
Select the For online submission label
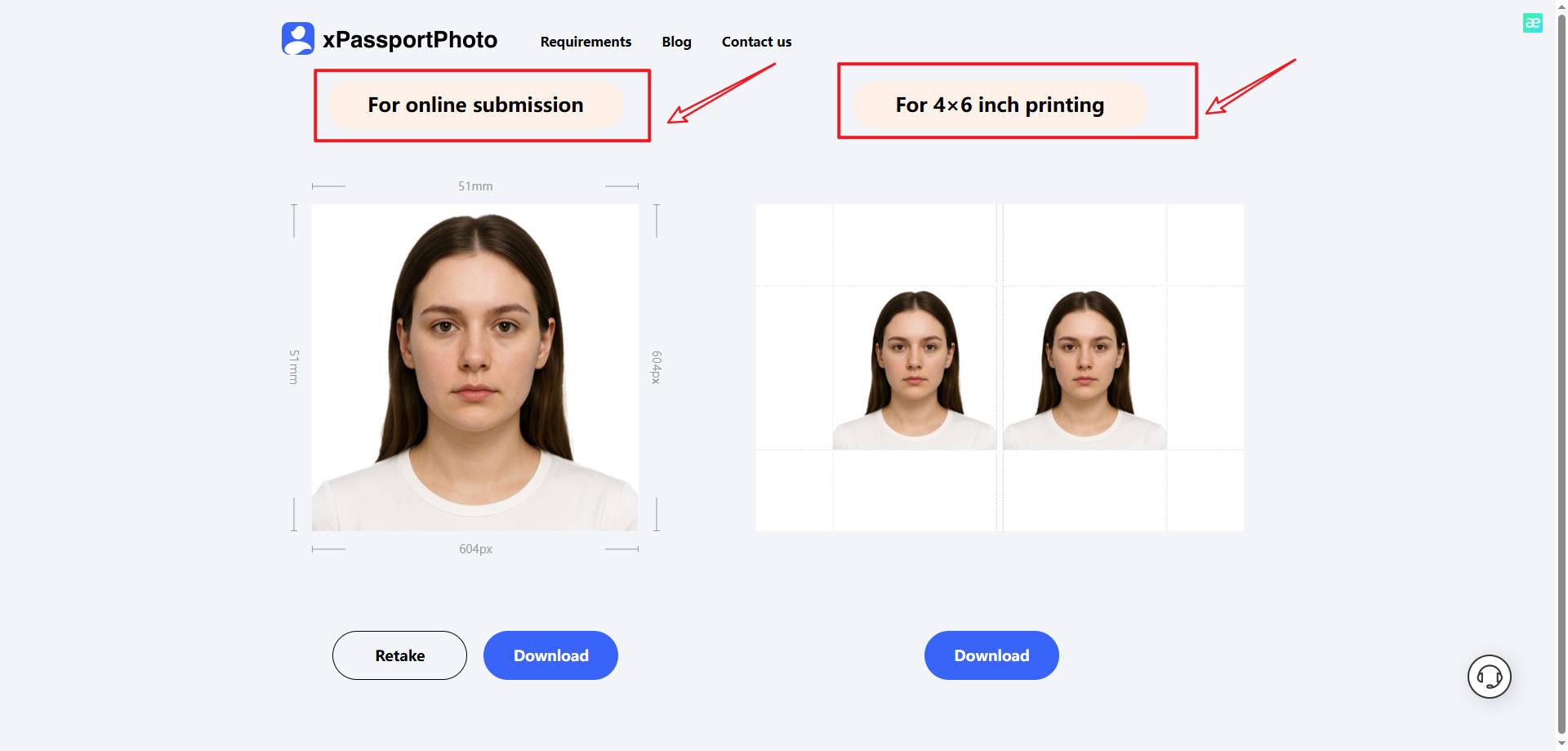[x=475, y=105]
